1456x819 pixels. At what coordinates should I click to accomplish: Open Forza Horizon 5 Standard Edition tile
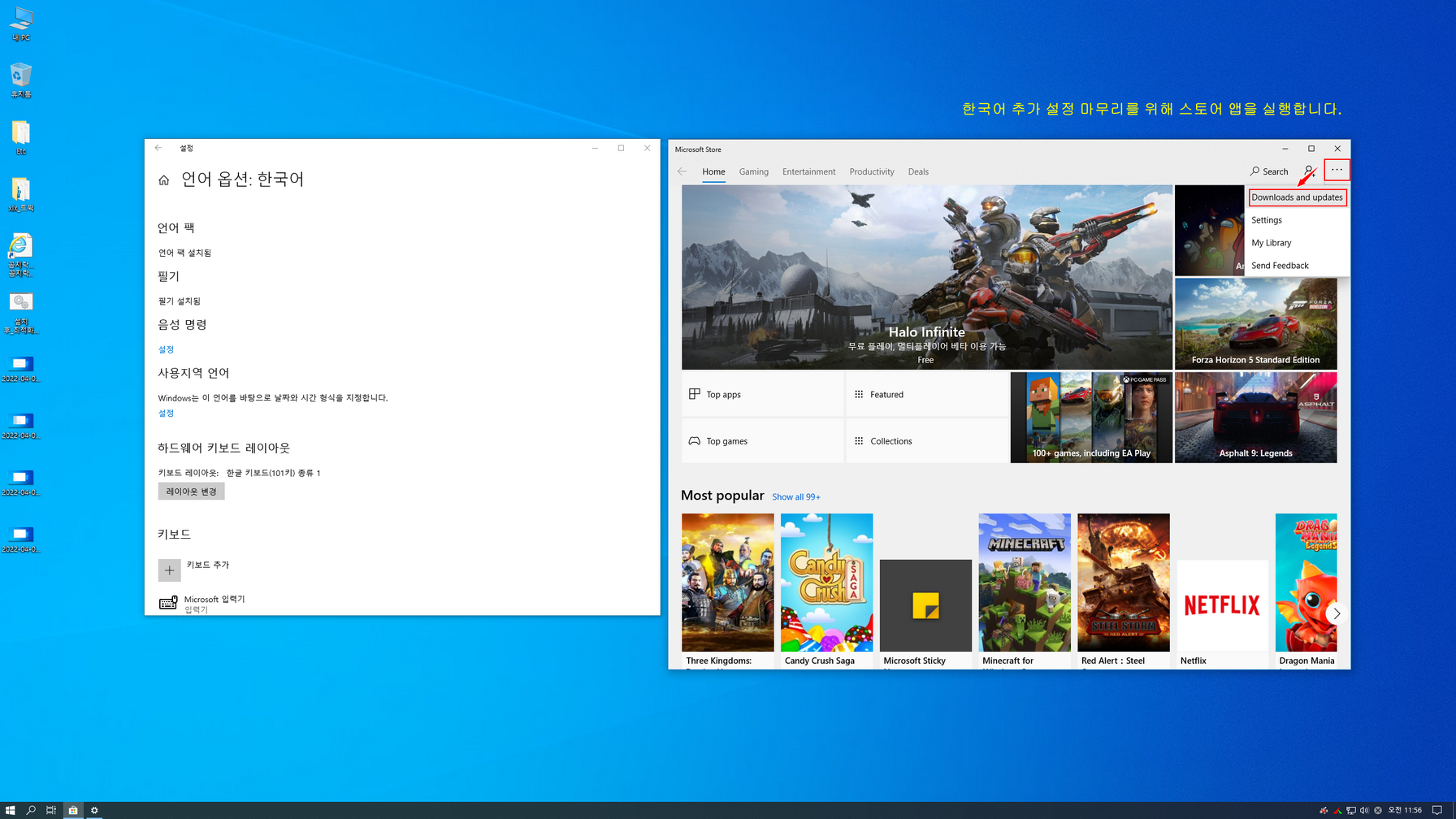point(1255,323)
